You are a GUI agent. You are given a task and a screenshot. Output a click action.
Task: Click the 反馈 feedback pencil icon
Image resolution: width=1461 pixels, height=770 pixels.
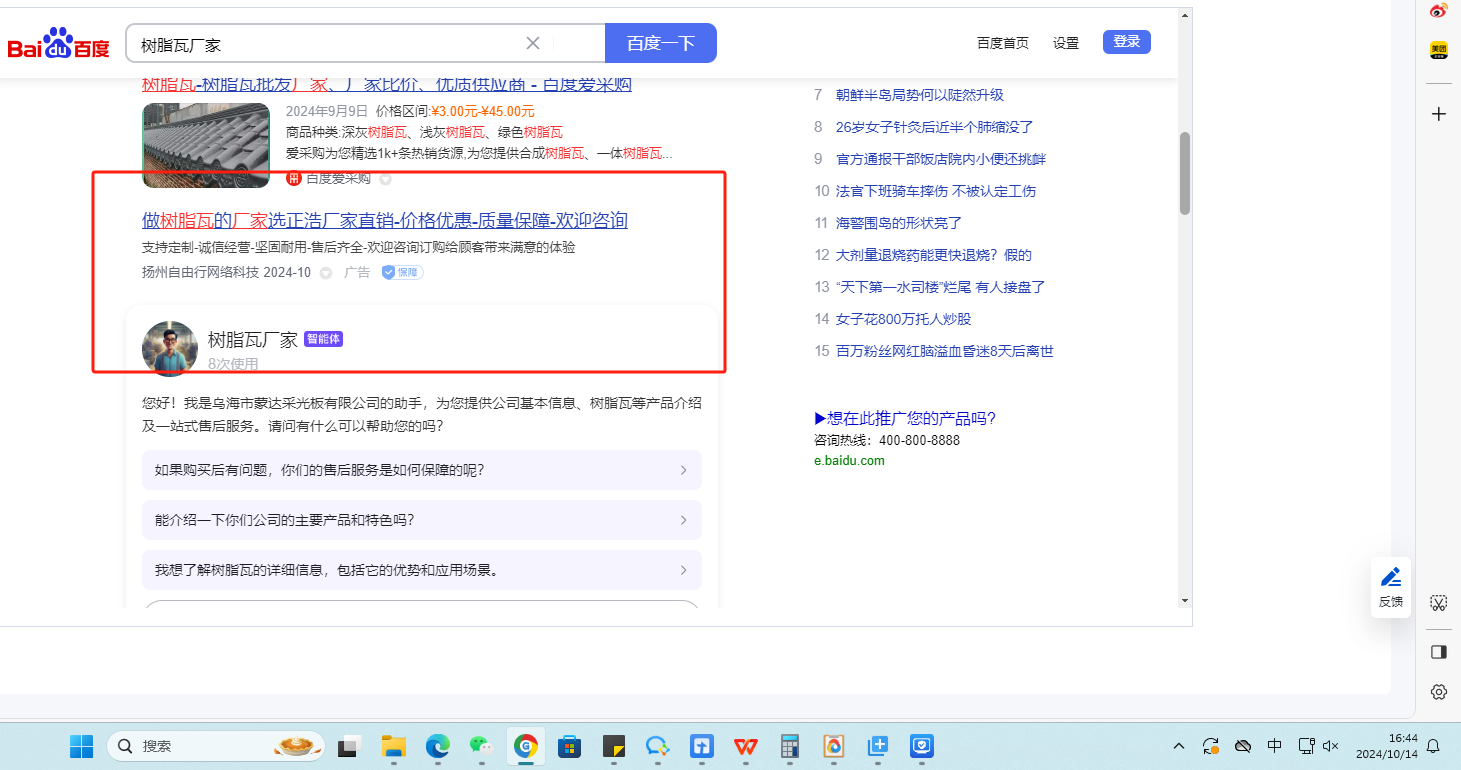coord(1390,577)
